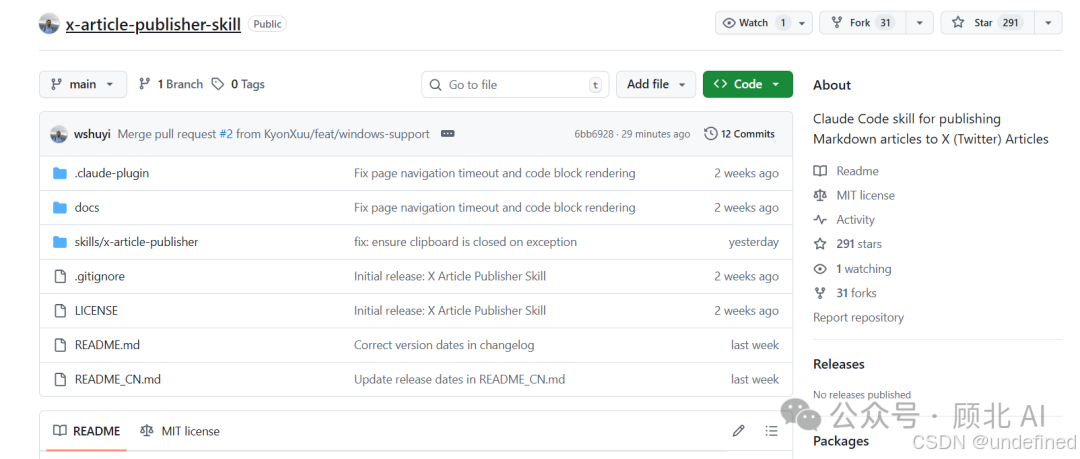This screenshot has height=459, width=1080.
Task: Click the Report repository link
Action: point(858,318)
